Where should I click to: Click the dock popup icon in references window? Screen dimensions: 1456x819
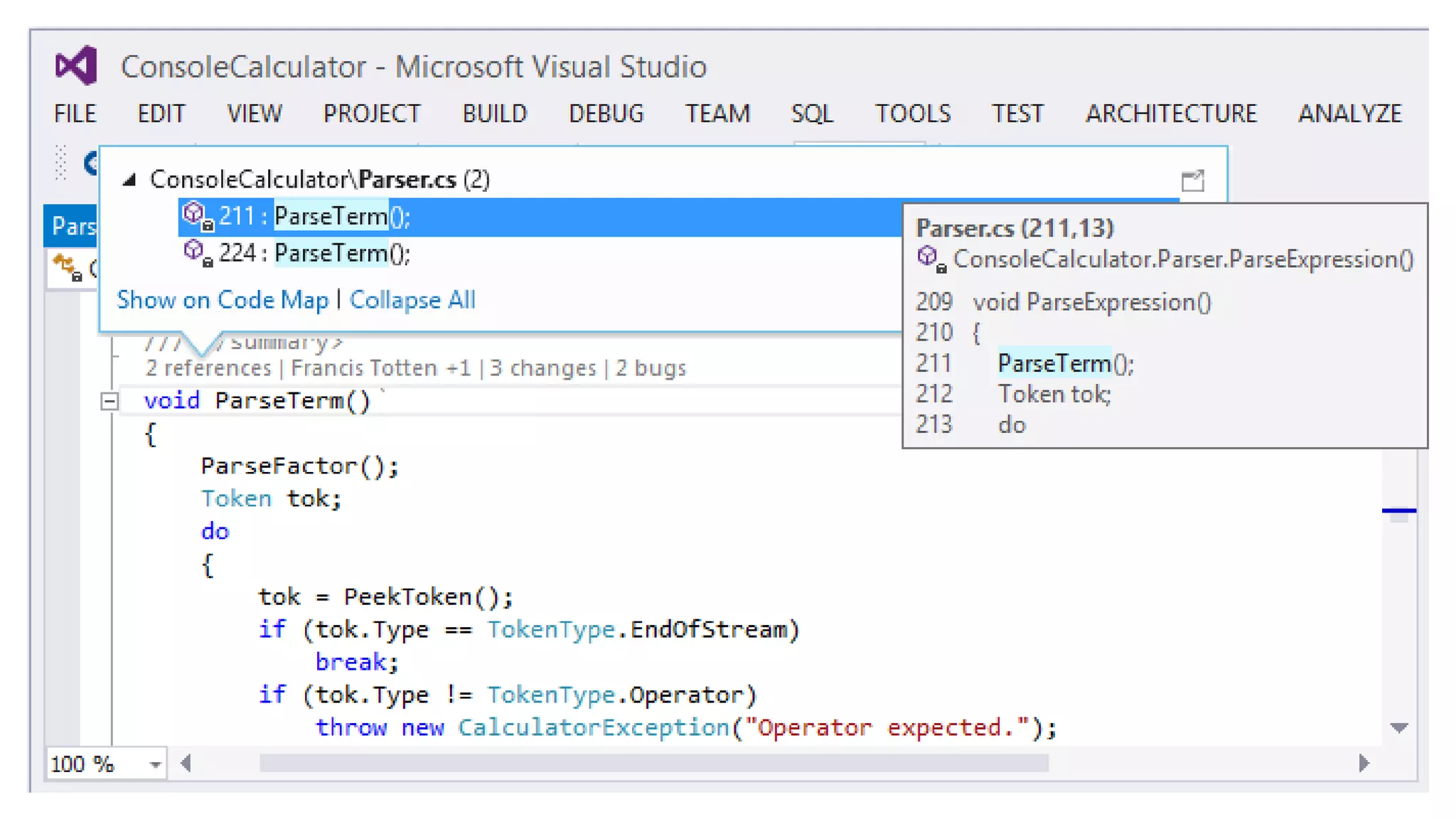(x=1192, y=181)
